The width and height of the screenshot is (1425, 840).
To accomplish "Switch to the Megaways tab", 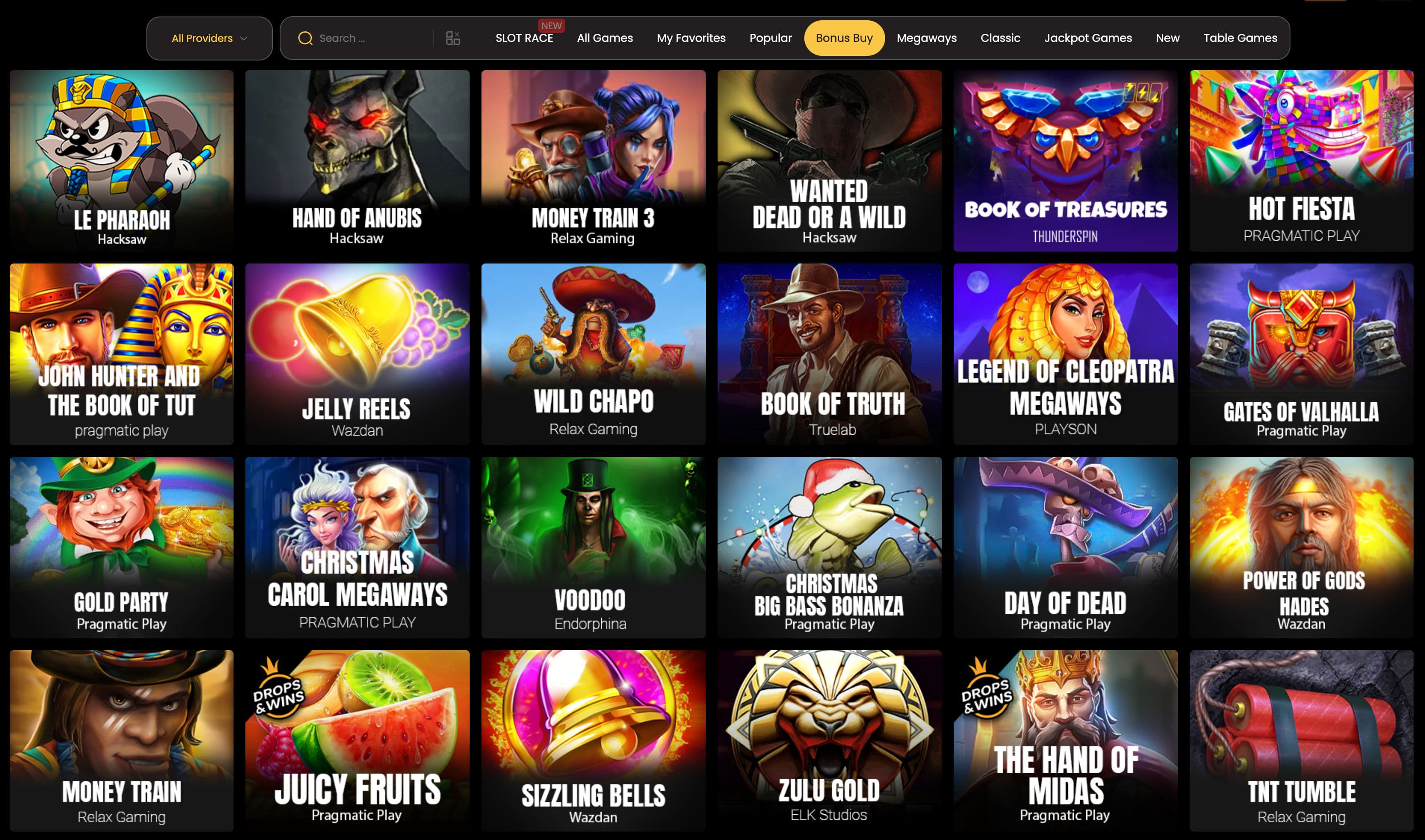I will 926,38.
